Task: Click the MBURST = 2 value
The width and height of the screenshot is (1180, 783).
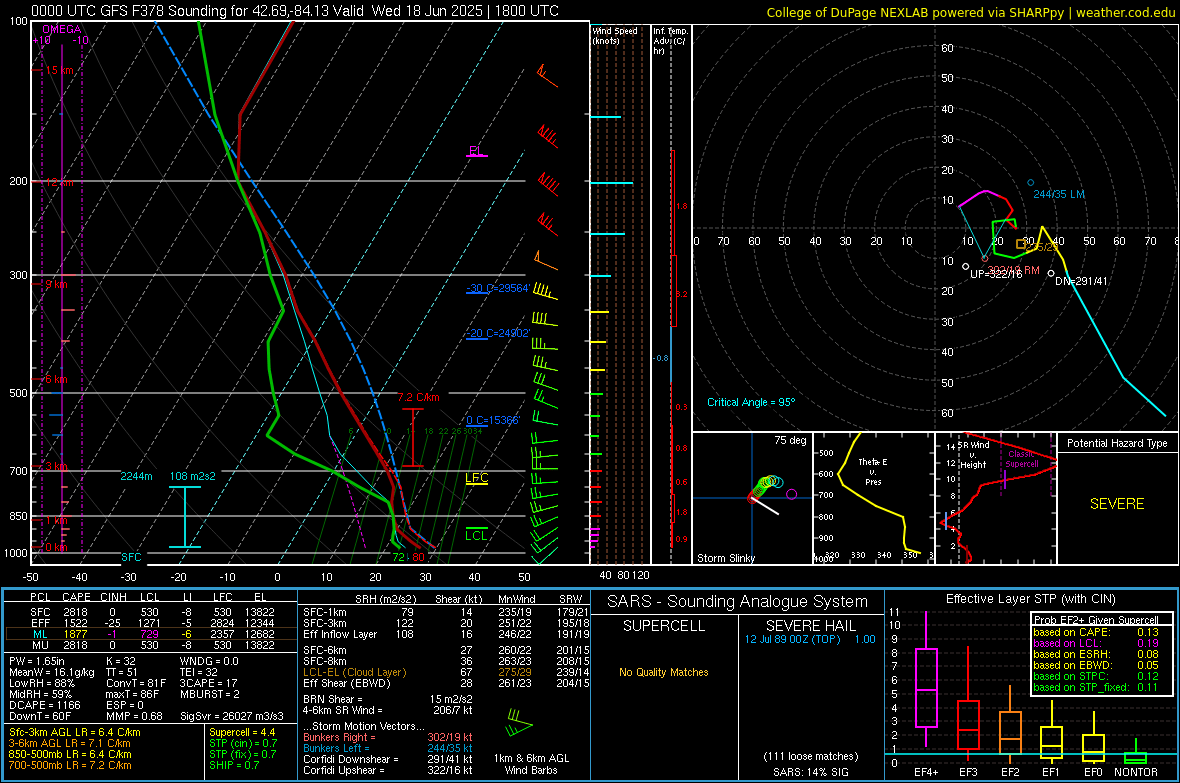Action: tap(209, 694)
